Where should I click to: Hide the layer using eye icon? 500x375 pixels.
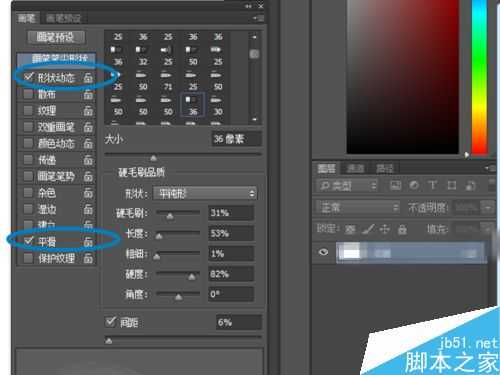(x=323, y=252)
